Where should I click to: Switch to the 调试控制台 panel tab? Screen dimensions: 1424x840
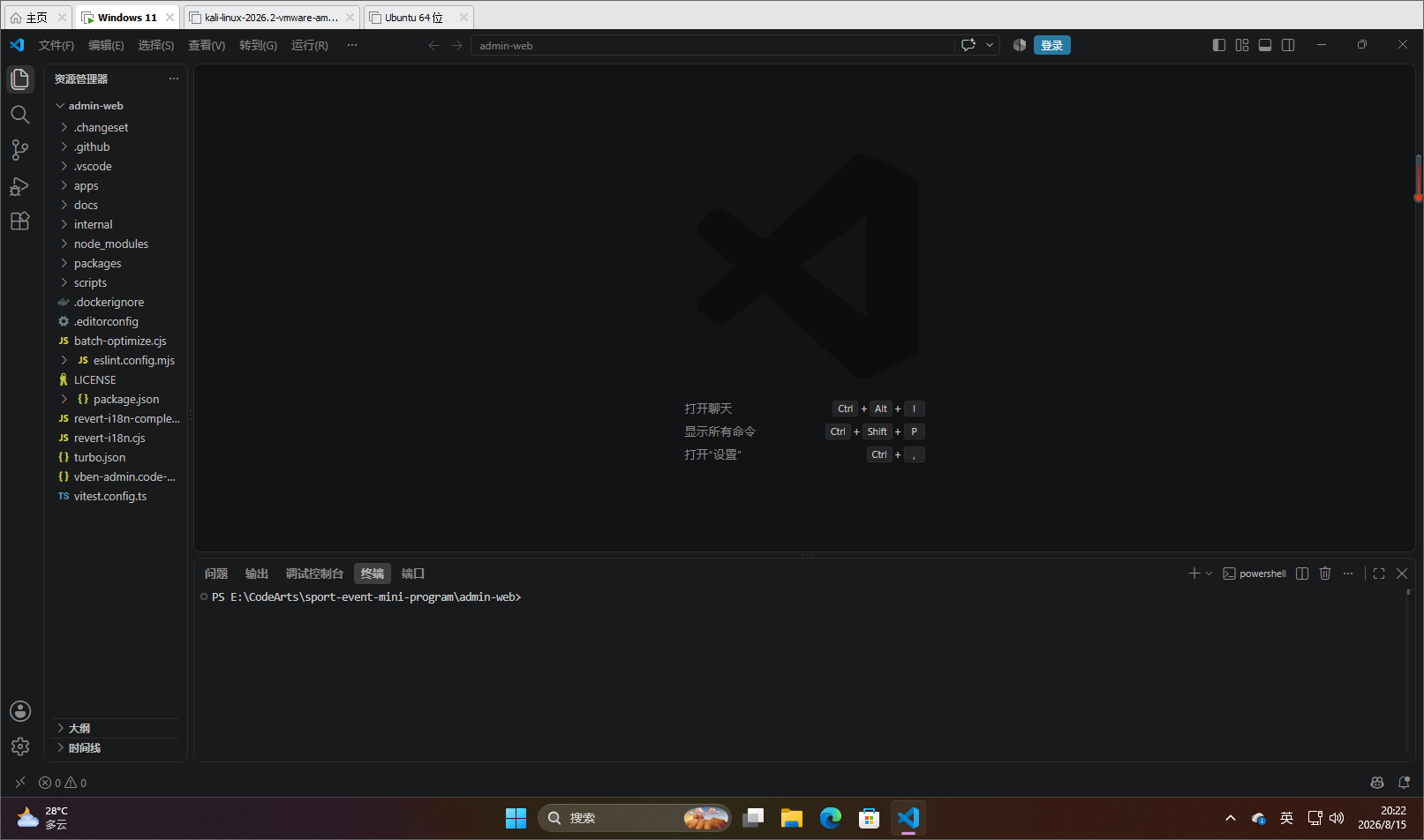(314, 574)
